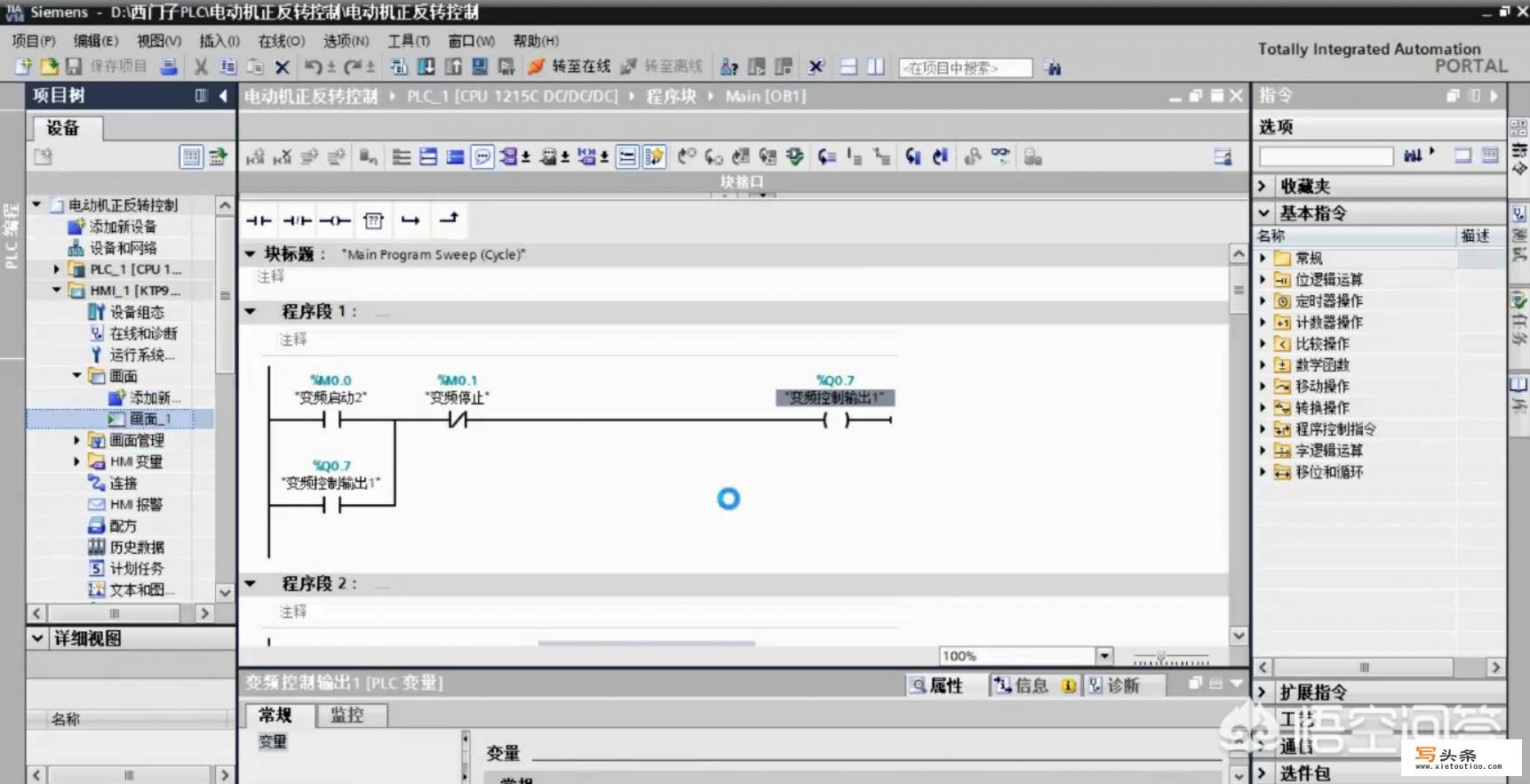Collapse the 电动机正反转控制 project node

[x=36, y=204]
